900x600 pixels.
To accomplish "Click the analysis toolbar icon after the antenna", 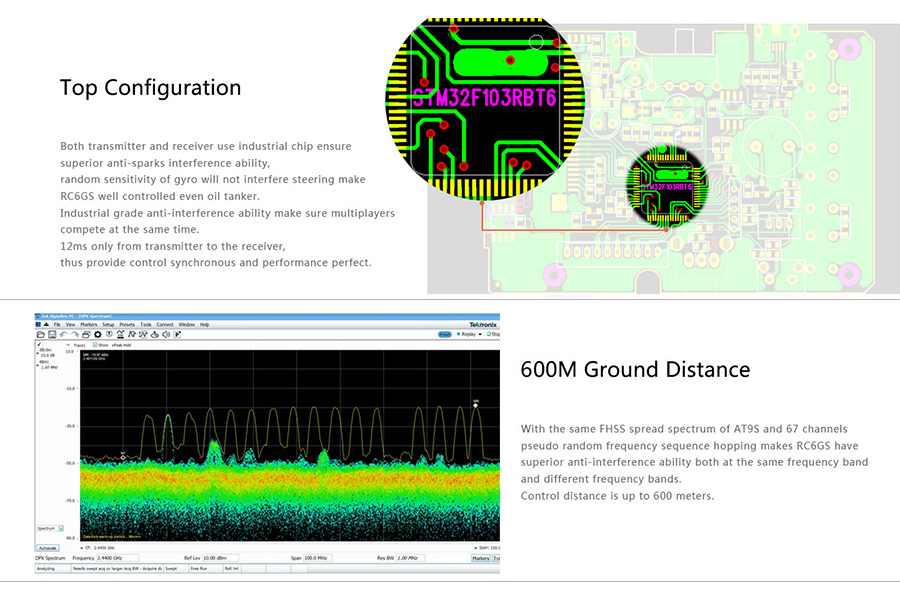I will pos(132,335).
